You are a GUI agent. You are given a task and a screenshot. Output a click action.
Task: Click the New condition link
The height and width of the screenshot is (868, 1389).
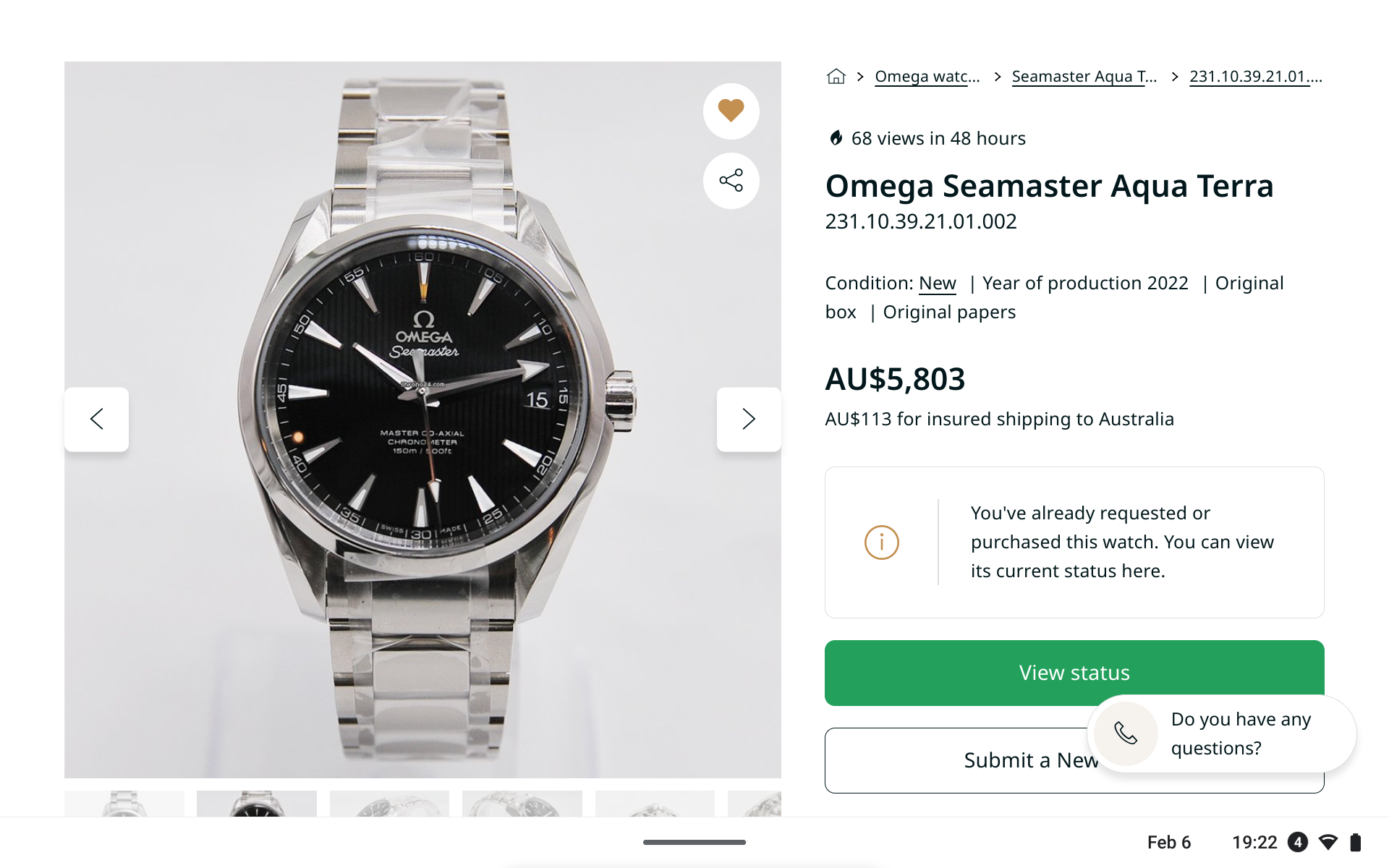point(937,284)
